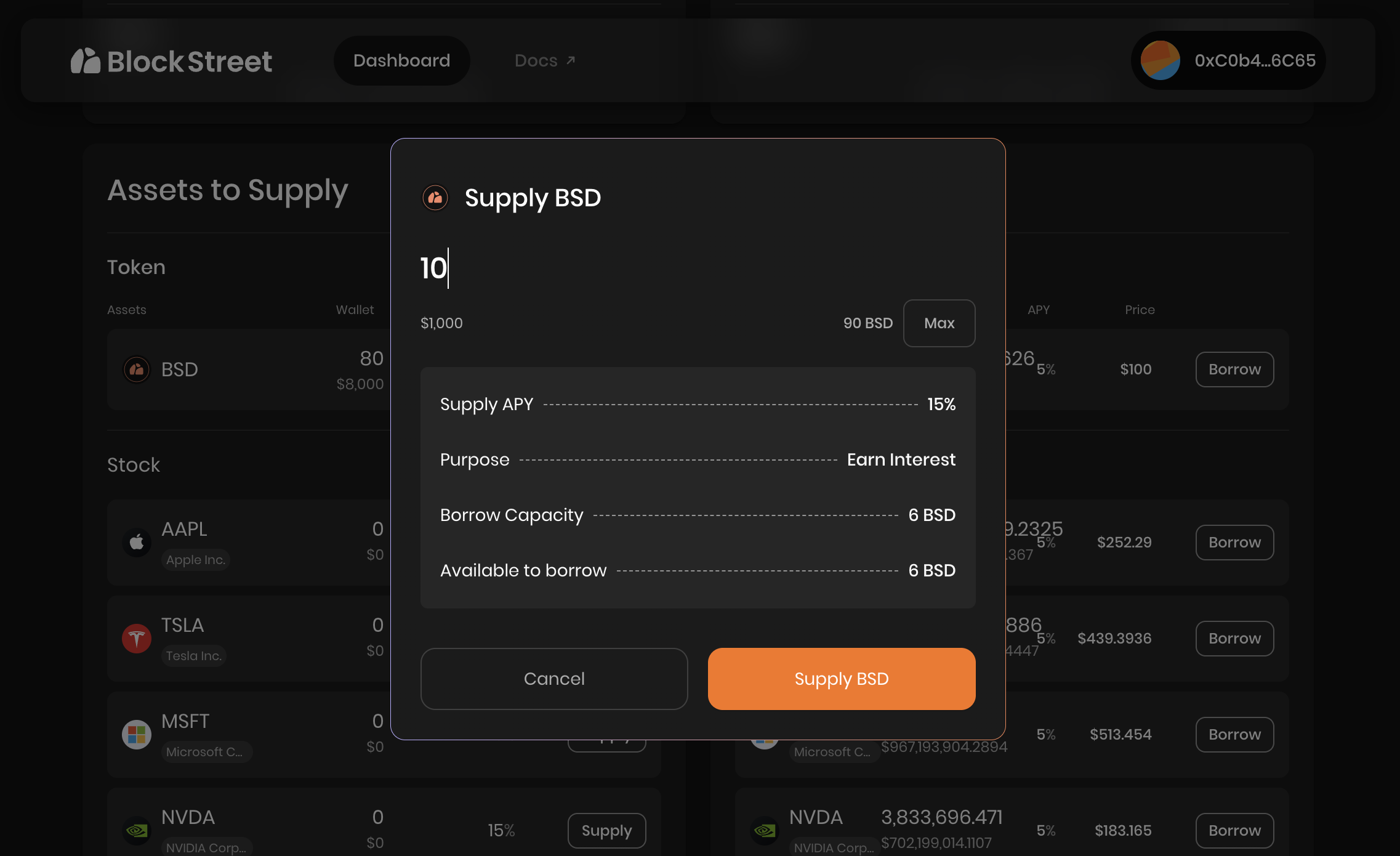The image size is (1400, 856).
Task: Click Borrow for the BSD token row
Action: [1234, 369]
